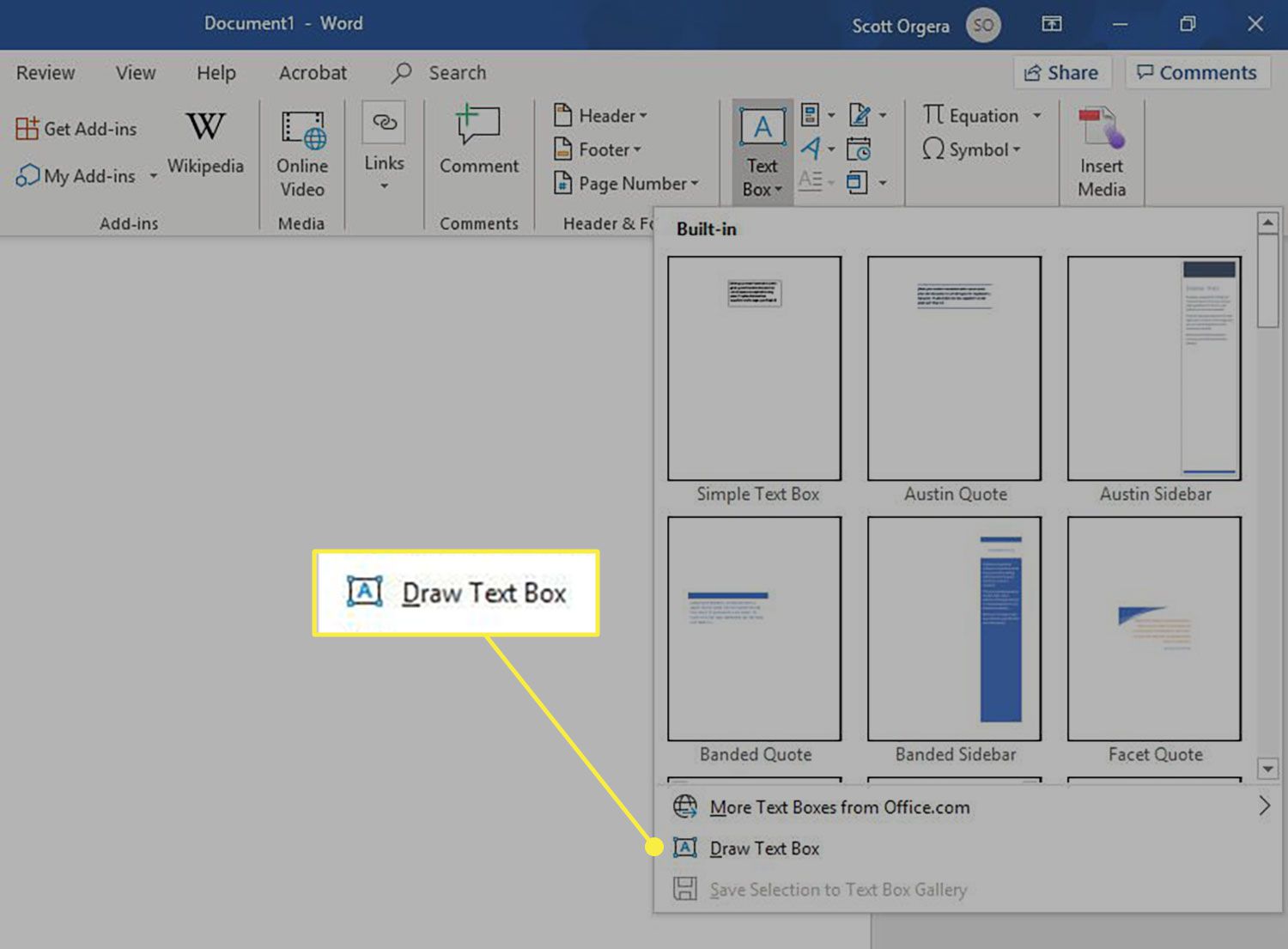
Task: Open the Header dropdown
Action: [600, 115]
